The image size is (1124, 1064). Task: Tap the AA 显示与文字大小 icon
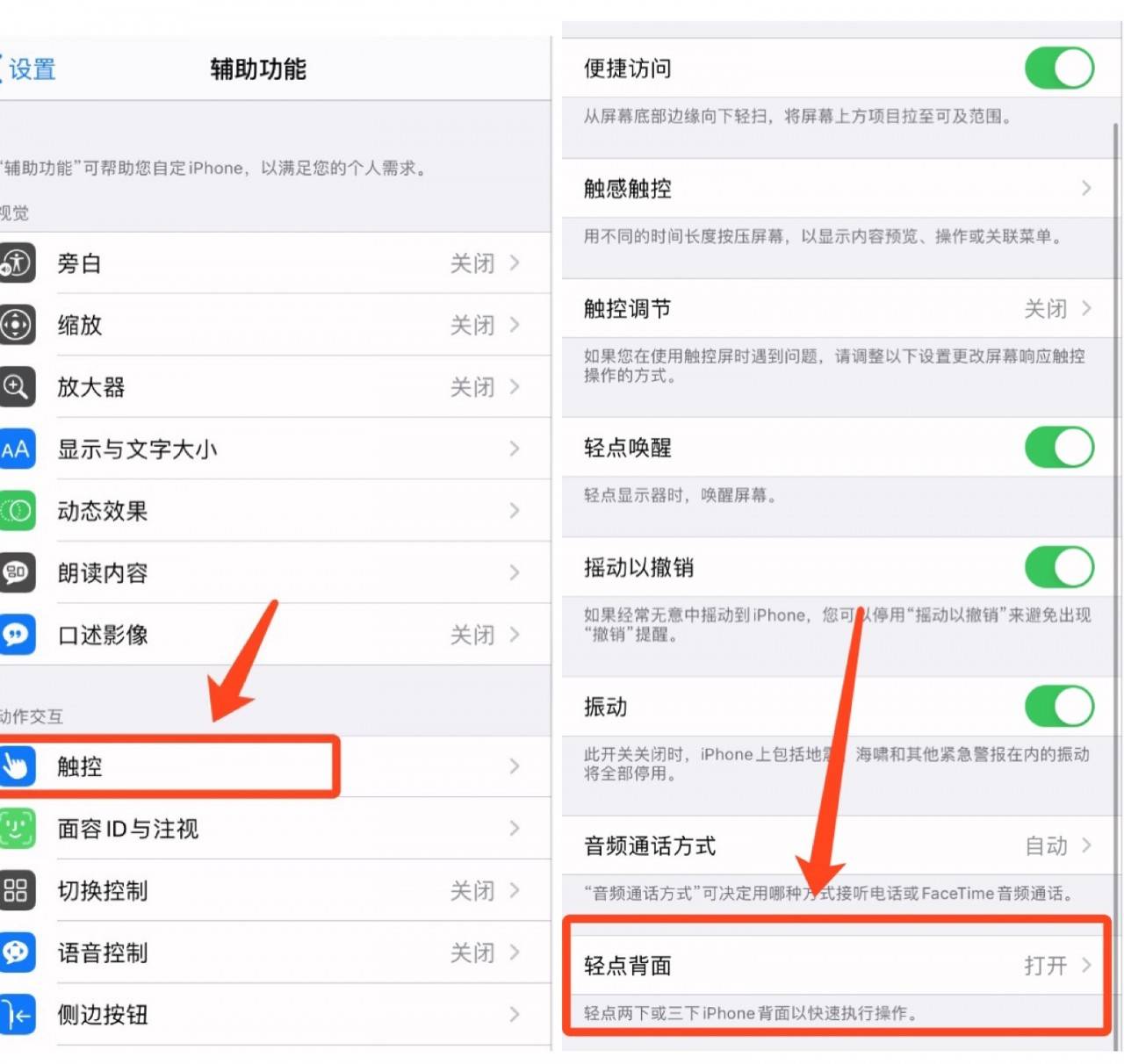(x=17, y=449)
